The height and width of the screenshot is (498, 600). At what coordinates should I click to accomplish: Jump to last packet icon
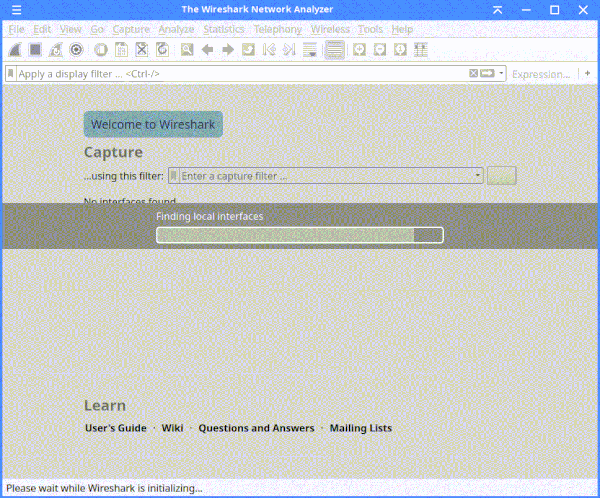pyautogui.click(x=290, y=50)
